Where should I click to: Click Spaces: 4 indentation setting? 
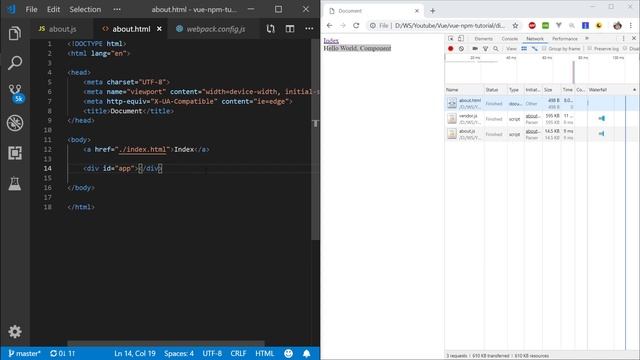(179, 353)
